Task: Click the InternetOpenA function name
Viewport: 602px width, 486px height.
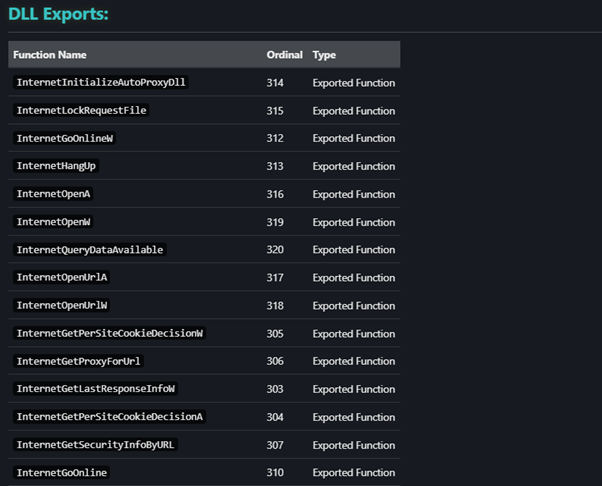Action: click(54, 194)
